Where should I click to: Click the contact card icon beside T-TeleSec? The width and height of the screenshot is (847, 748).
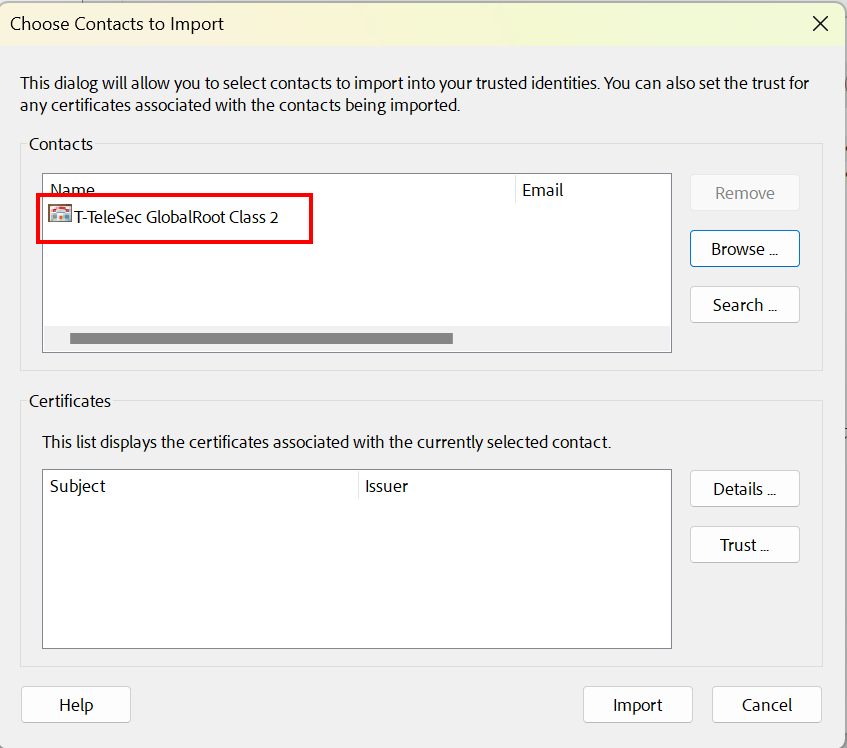pyautogui.click(x=60, y=213)
